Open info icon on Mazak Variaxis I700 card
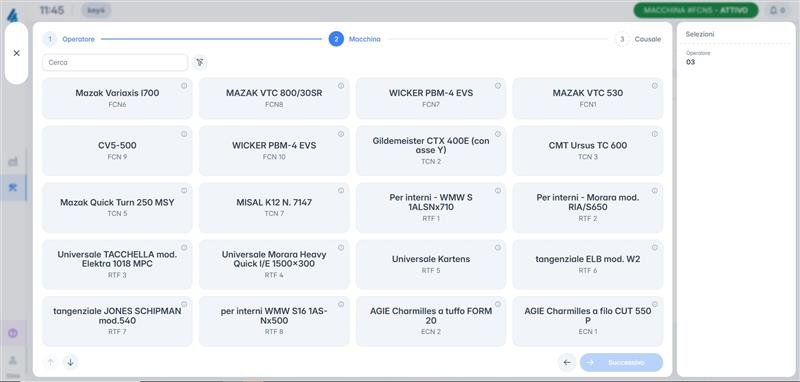The width and height of the screenshot is (800, 382). 184,86
